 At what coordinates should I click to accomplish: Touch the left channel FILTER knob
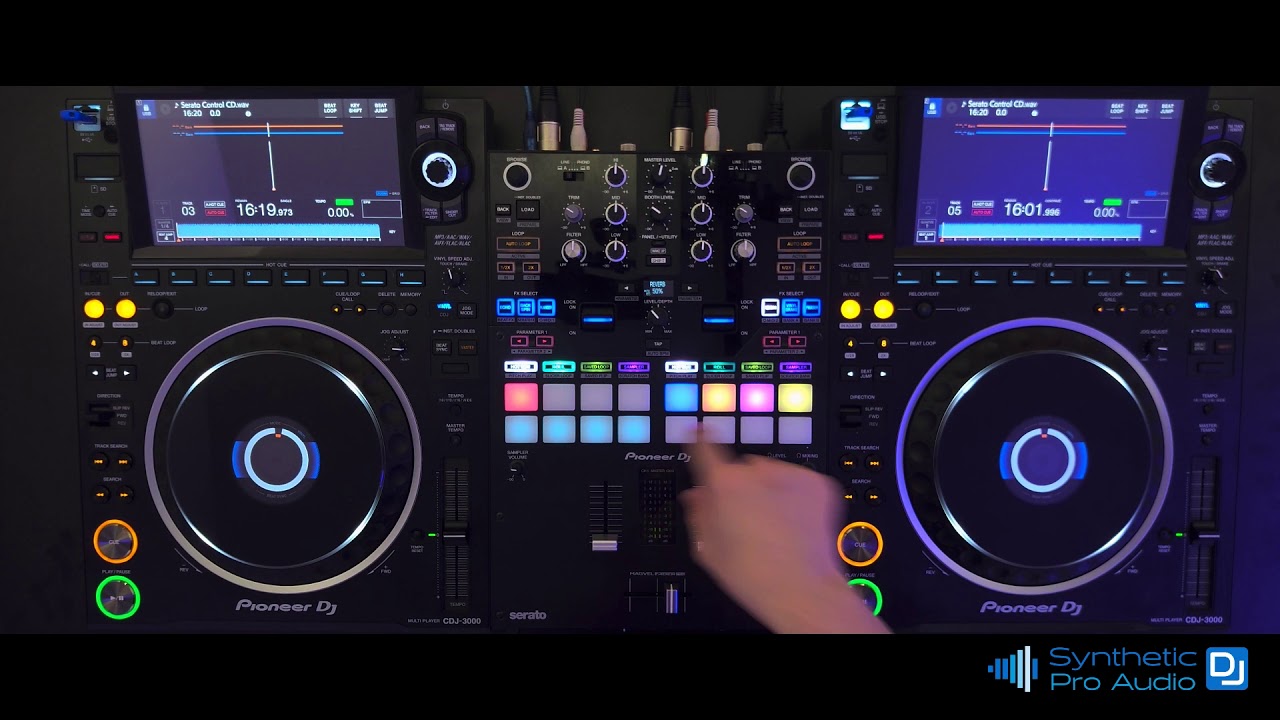coord(573,250)
